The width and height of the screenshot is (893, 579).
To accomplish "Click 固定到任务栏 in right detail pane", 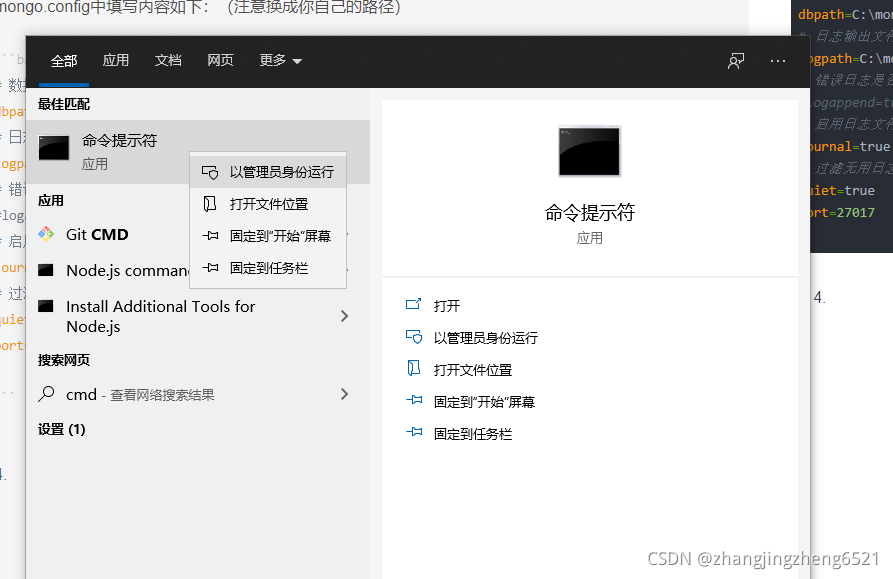I will click(473, 433).
